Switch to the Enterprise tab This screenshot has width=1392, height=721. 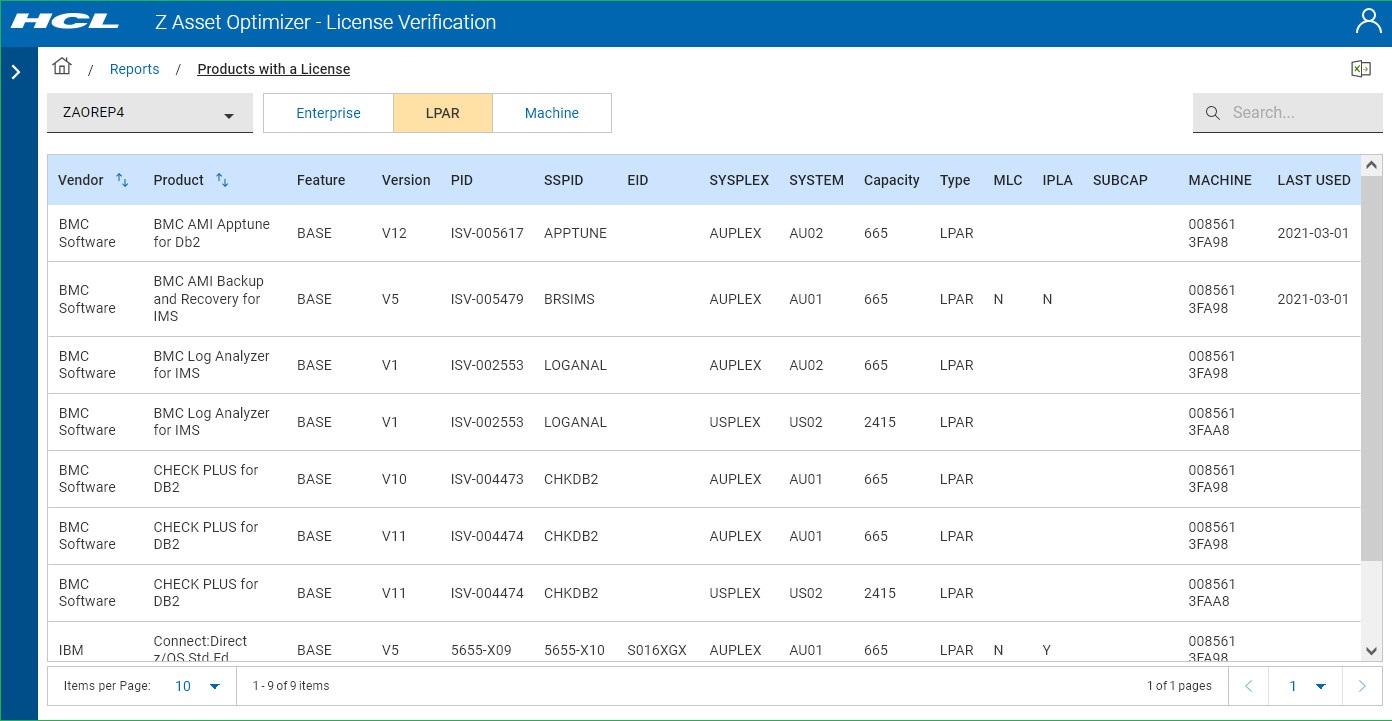[328, 113]
